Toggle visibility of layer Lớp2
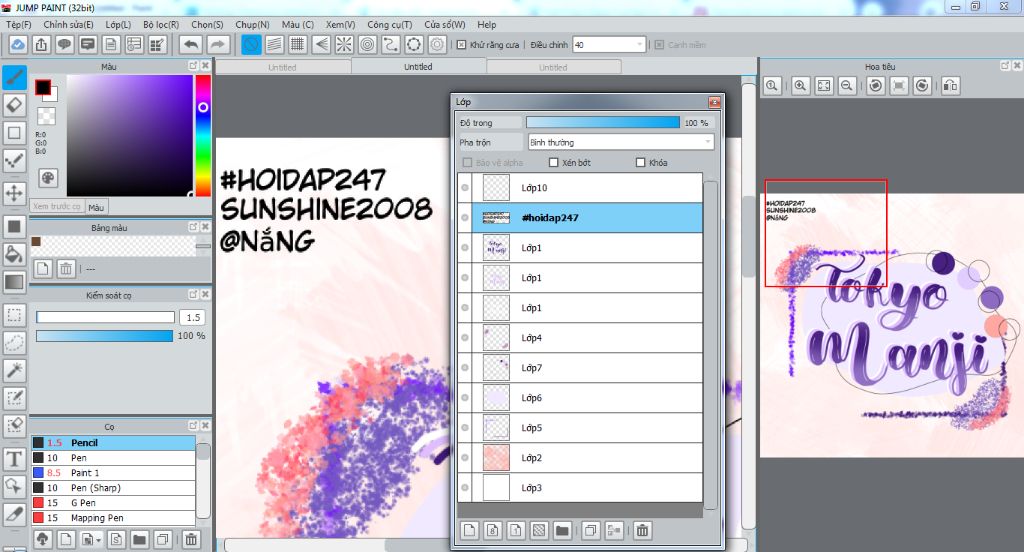Image resolution: width=1024 pixels, height=552 pixels. [x=465, y=458]
